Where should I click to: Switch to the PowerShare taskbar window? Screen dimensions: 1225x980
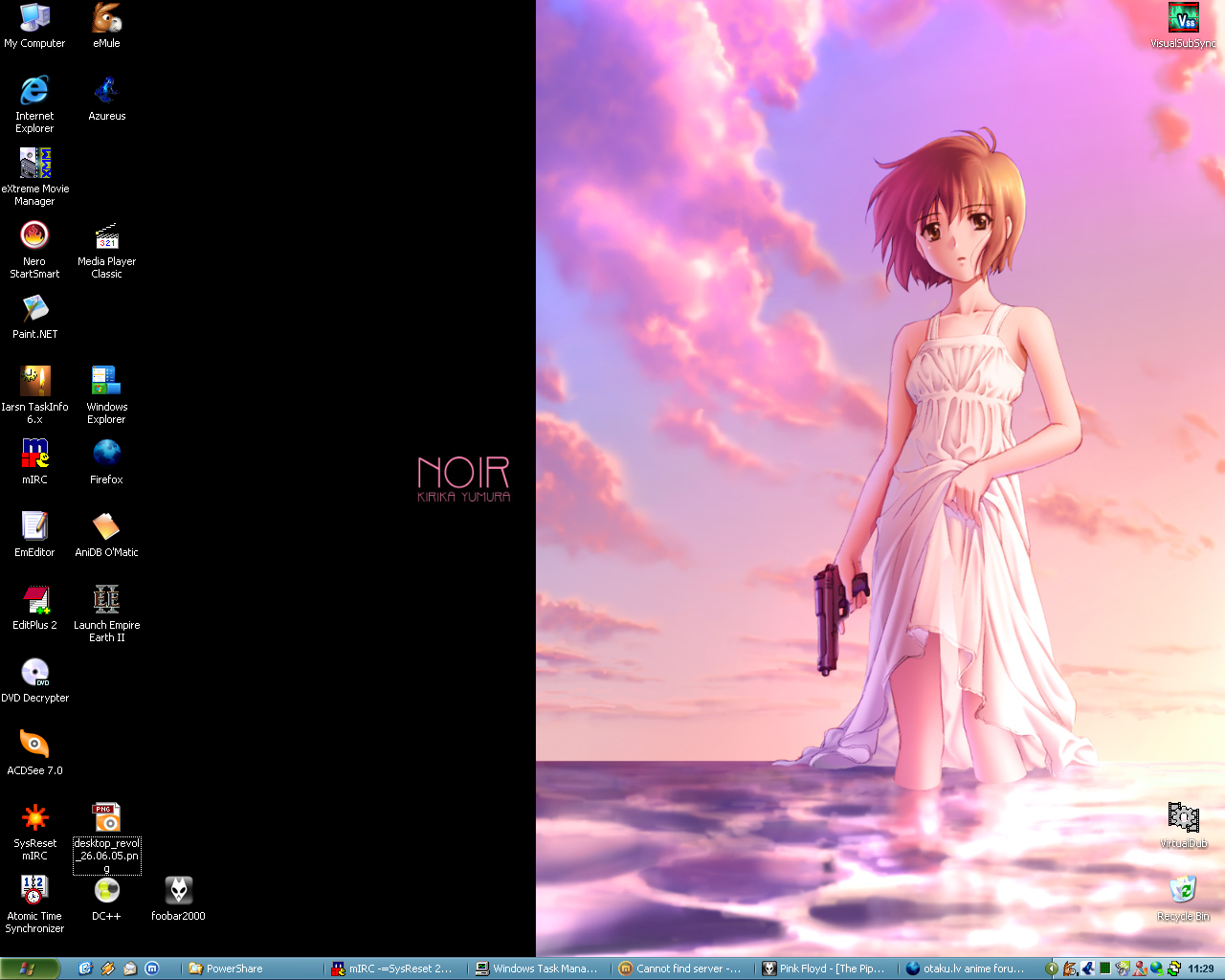tap(252, 969)
